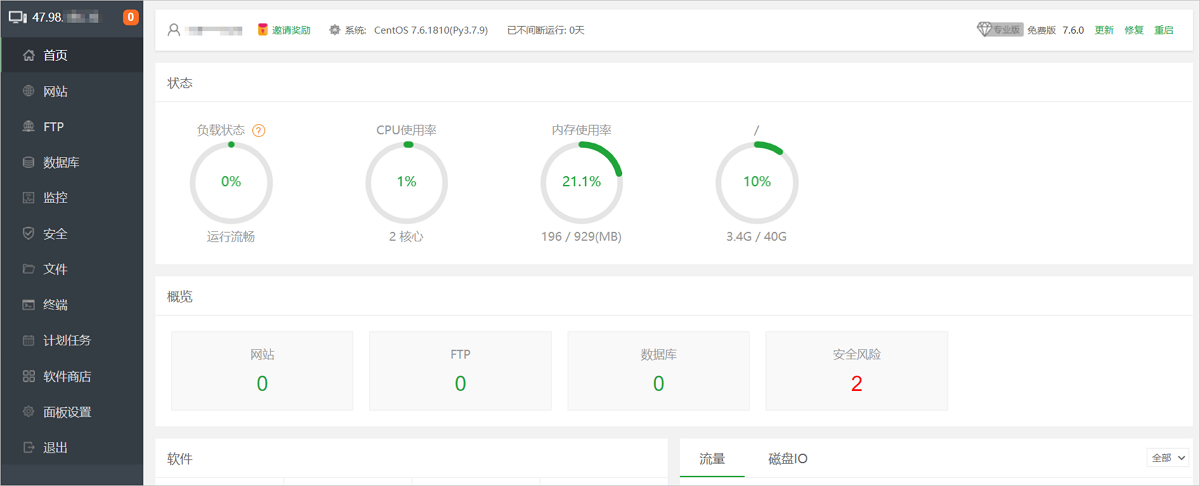Click the home icon beside 首页
The image size is (1200, 486).
pyautogui.click(x=28, y=56)
